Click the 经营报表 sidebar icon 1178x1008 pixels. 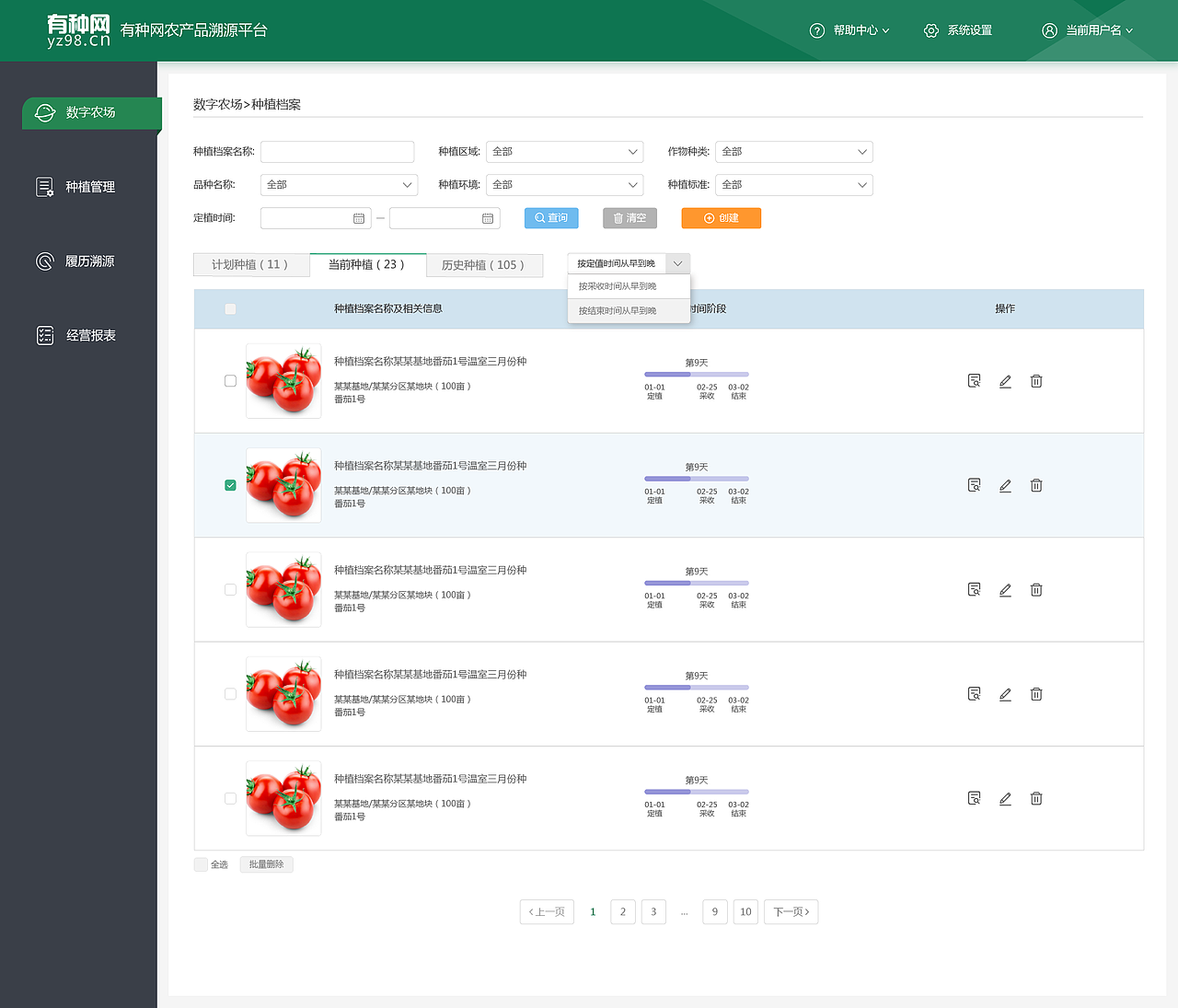[45, 335]
